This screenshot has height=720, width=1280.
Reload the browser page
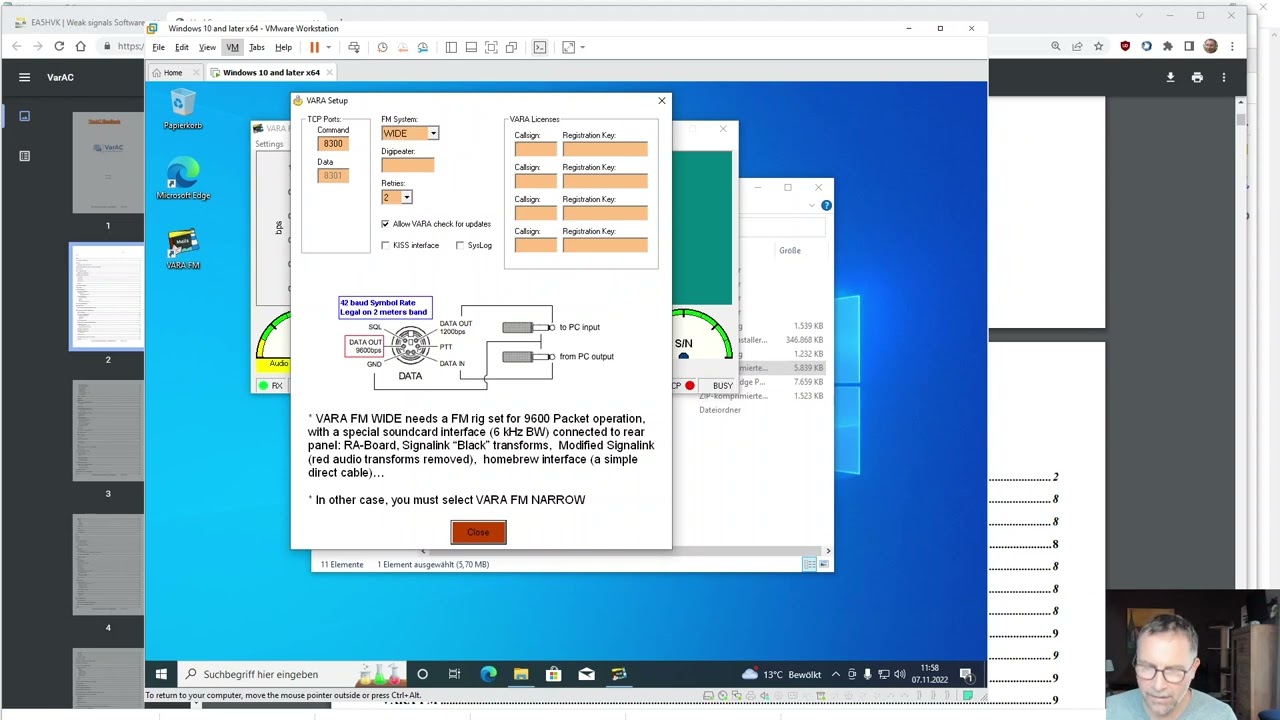[59, 46]
